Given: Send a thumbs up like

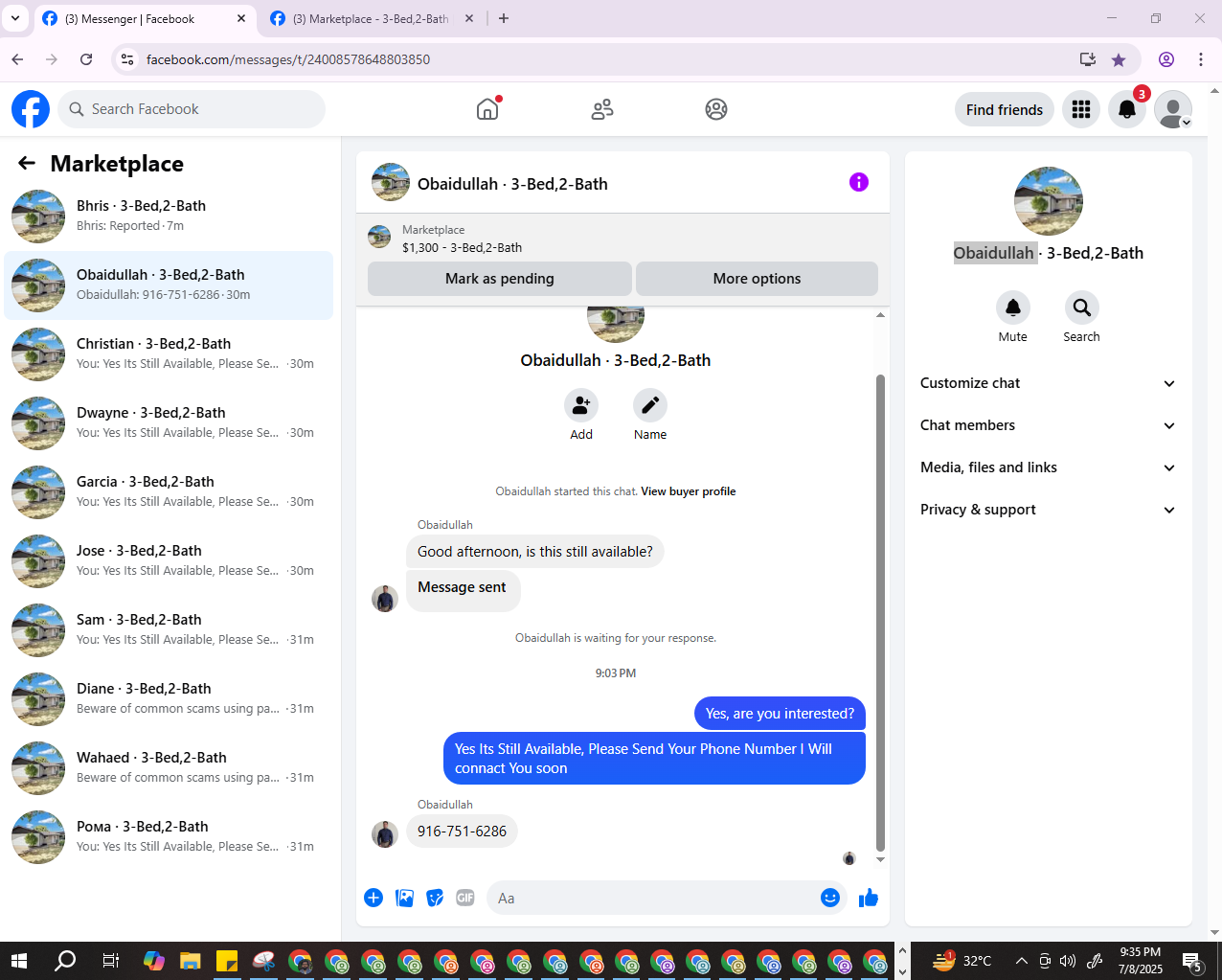Looking at the screenshot, I should point(869,898).
